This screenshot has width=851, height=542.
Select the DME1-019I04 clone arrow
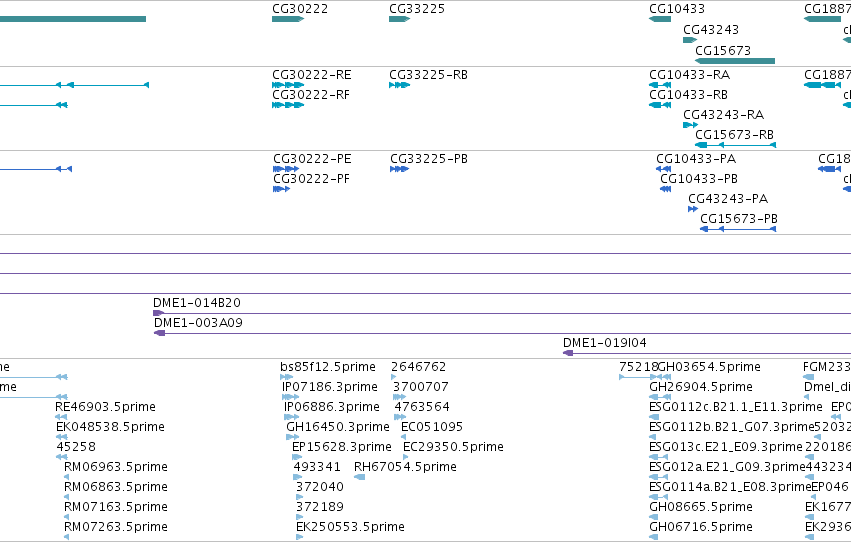pos(568,353)
